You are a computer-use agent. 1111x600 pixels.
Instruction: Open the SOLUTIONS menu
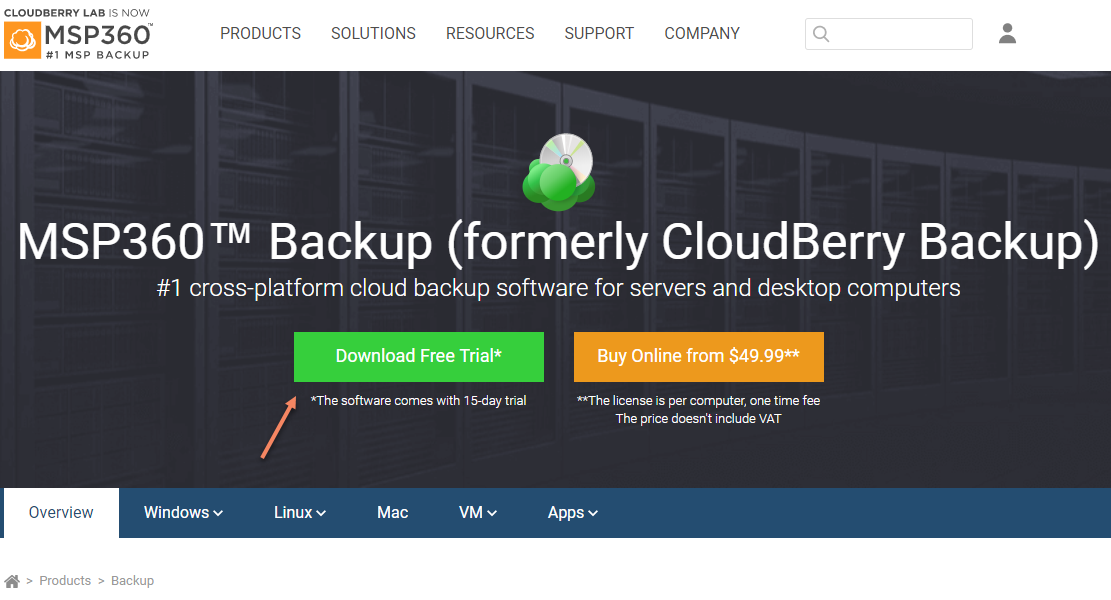point(373,33)
